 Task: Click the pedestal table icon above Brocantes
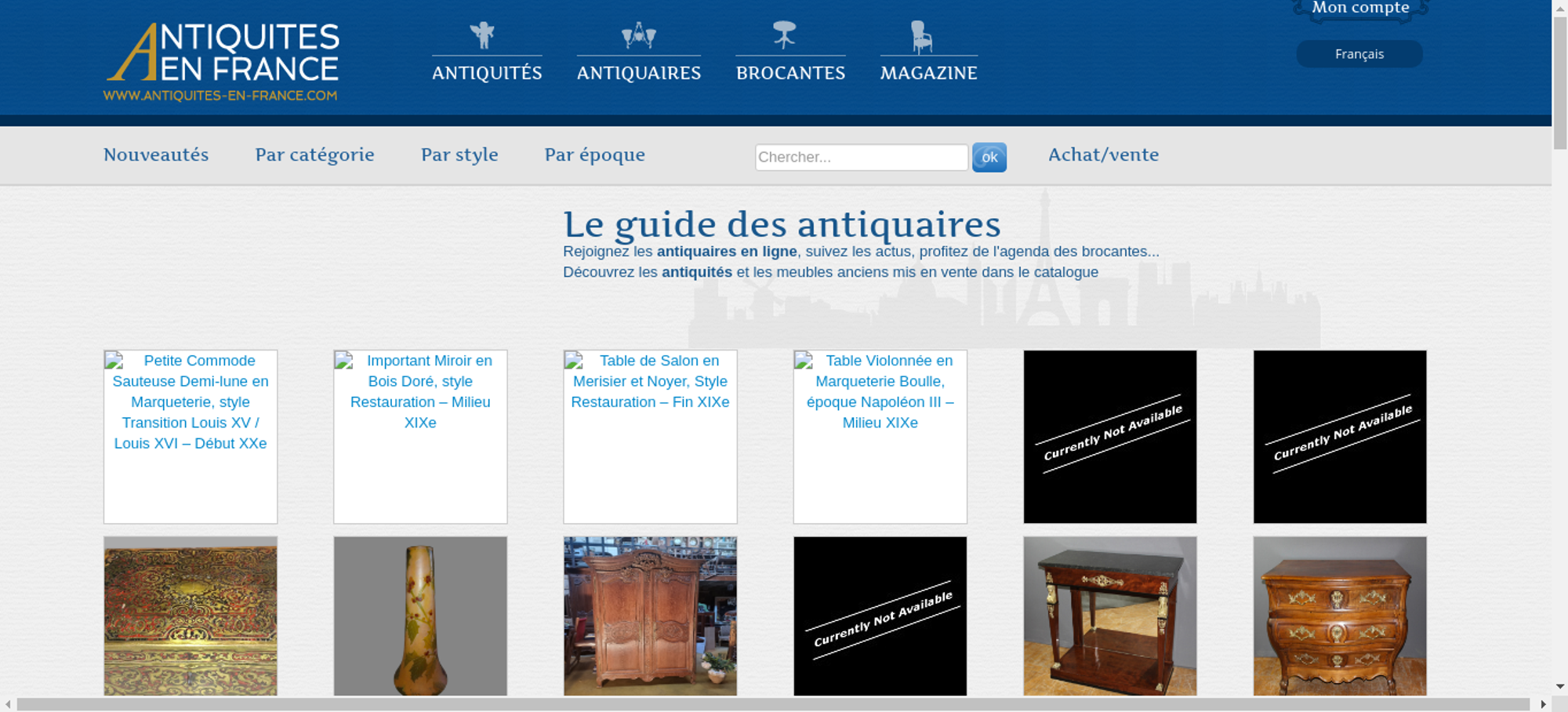784,35
